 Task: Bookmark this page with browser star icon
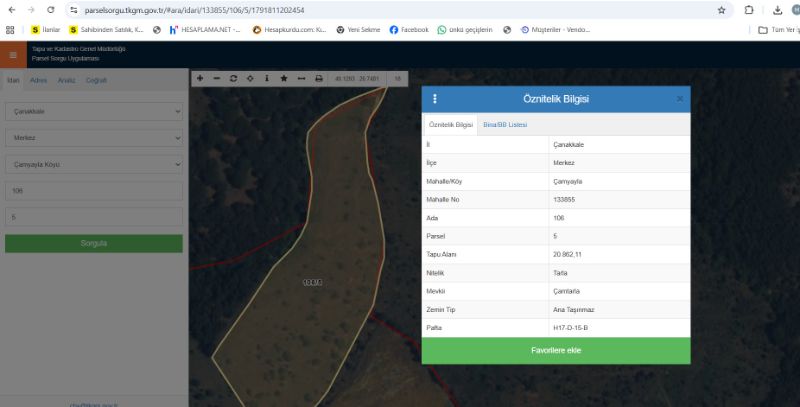(721, 10)
